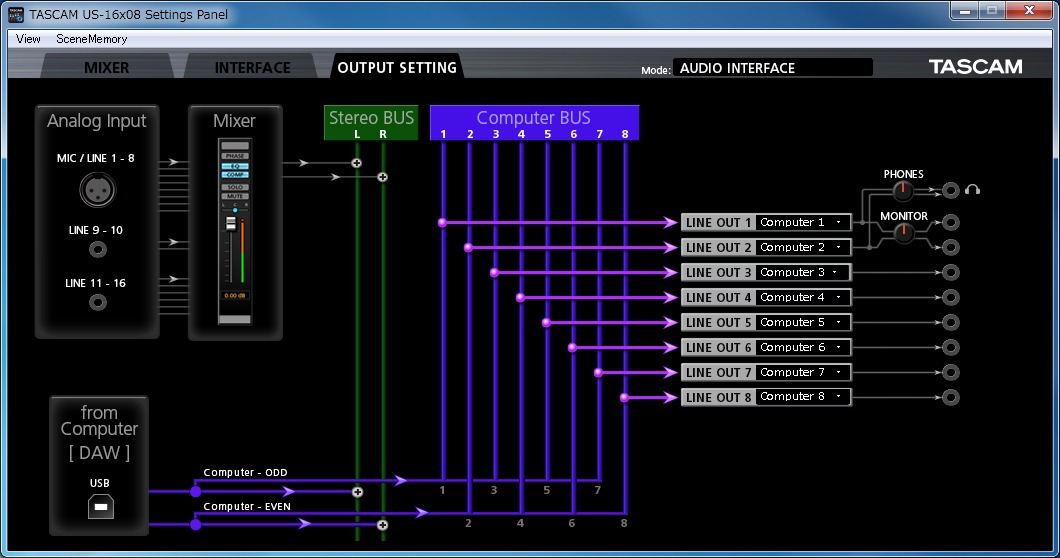Close the Settings Panel window

tap(1029, 11)
